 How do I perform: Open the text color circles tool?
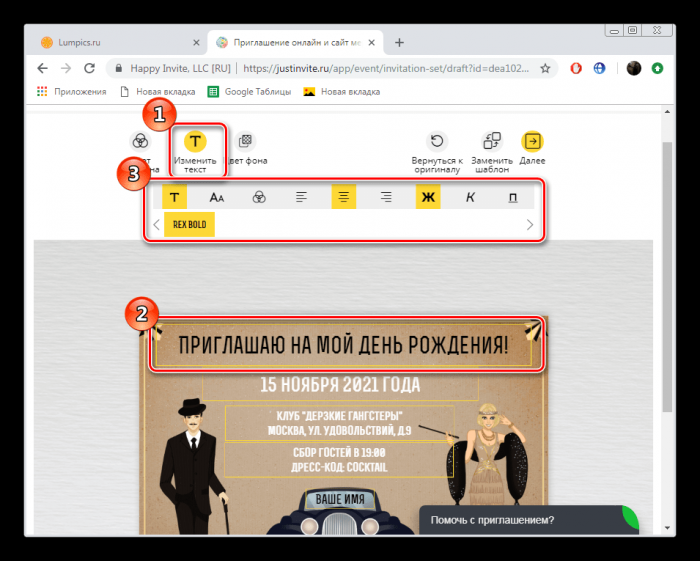(259, 197)
